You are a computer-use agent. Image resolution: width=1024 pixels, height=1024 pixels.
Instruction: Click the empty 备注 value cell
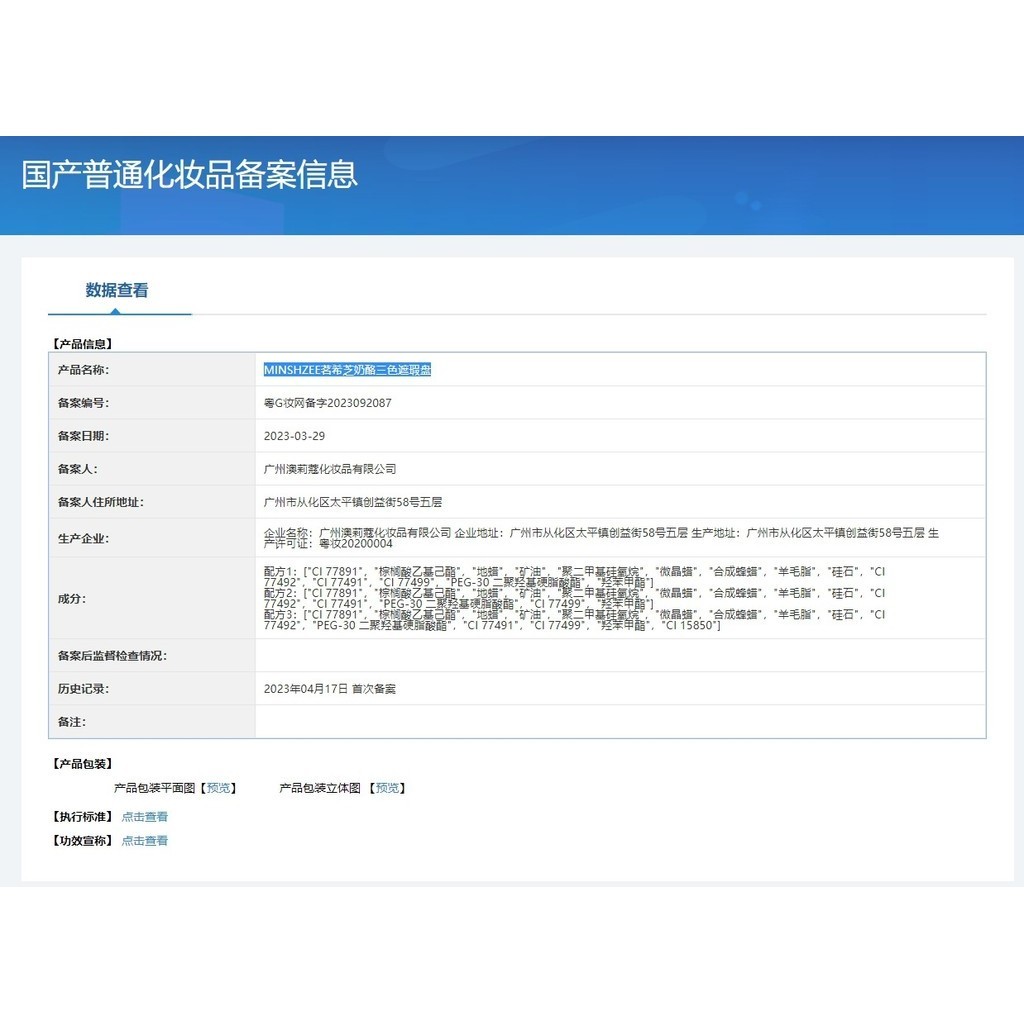pos(620,722)
